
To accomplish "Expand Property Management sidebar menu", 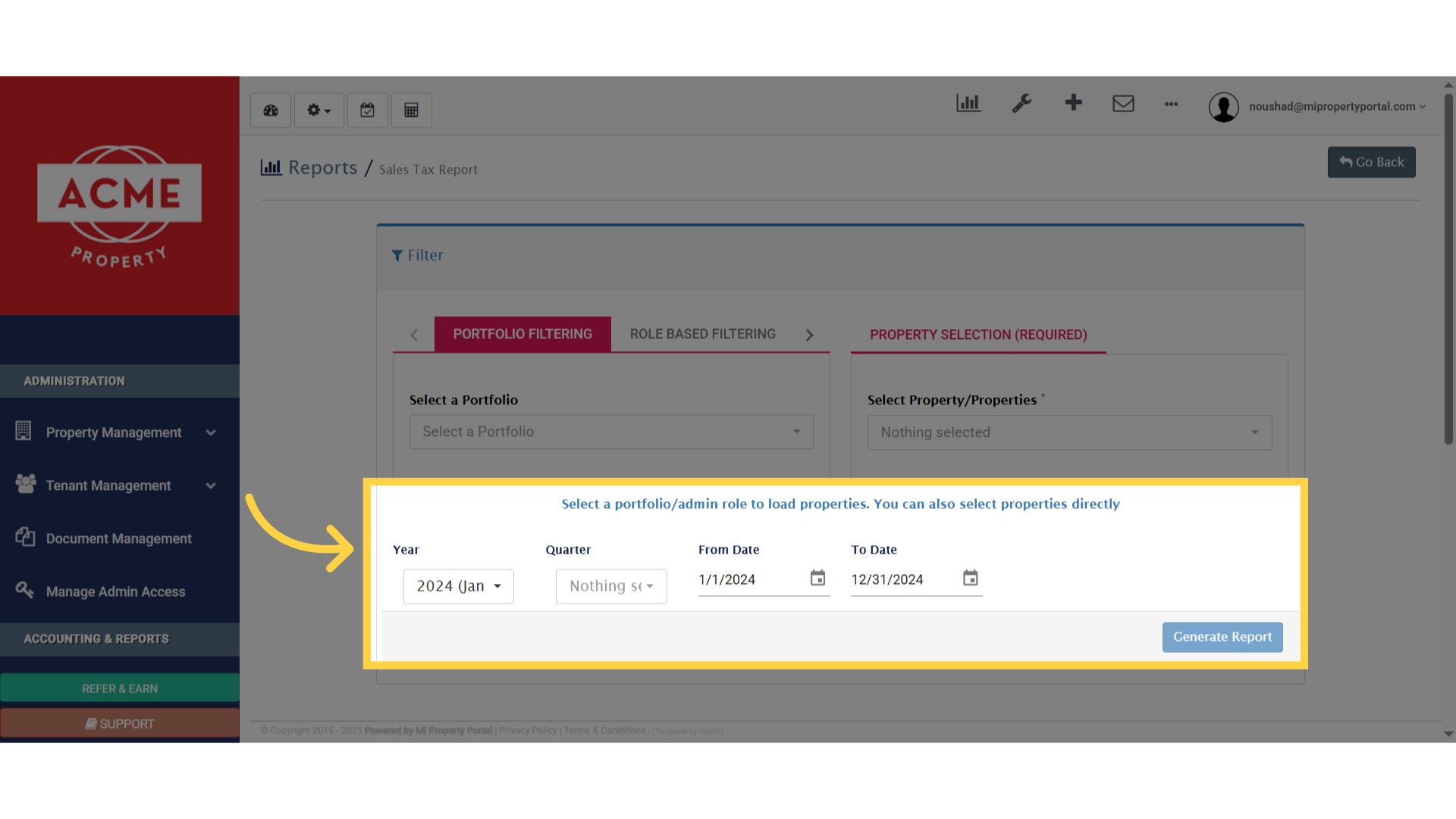I will 120,432.
